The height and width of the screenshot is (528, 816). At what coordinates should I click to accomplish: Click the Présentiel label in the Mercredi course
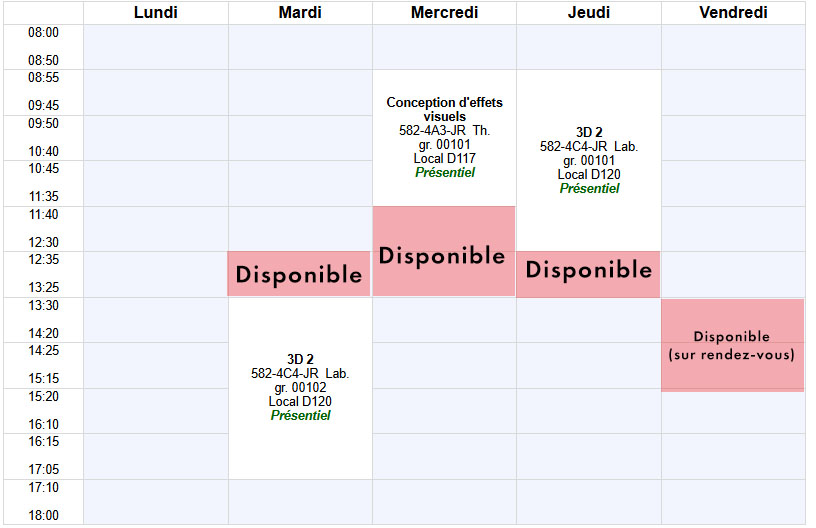tap(444, 172)
